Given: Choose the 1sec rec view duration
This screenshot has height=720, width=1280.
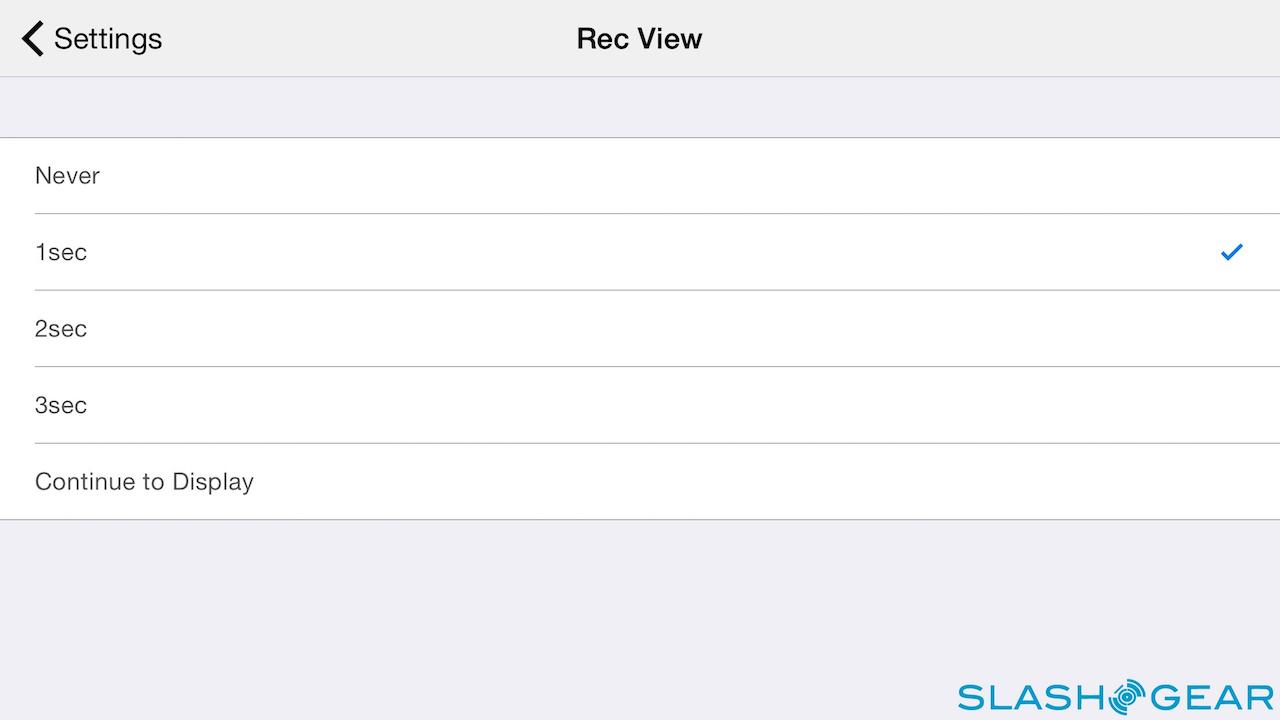Looking at the screenshot, I should click(x=640, y=252).
